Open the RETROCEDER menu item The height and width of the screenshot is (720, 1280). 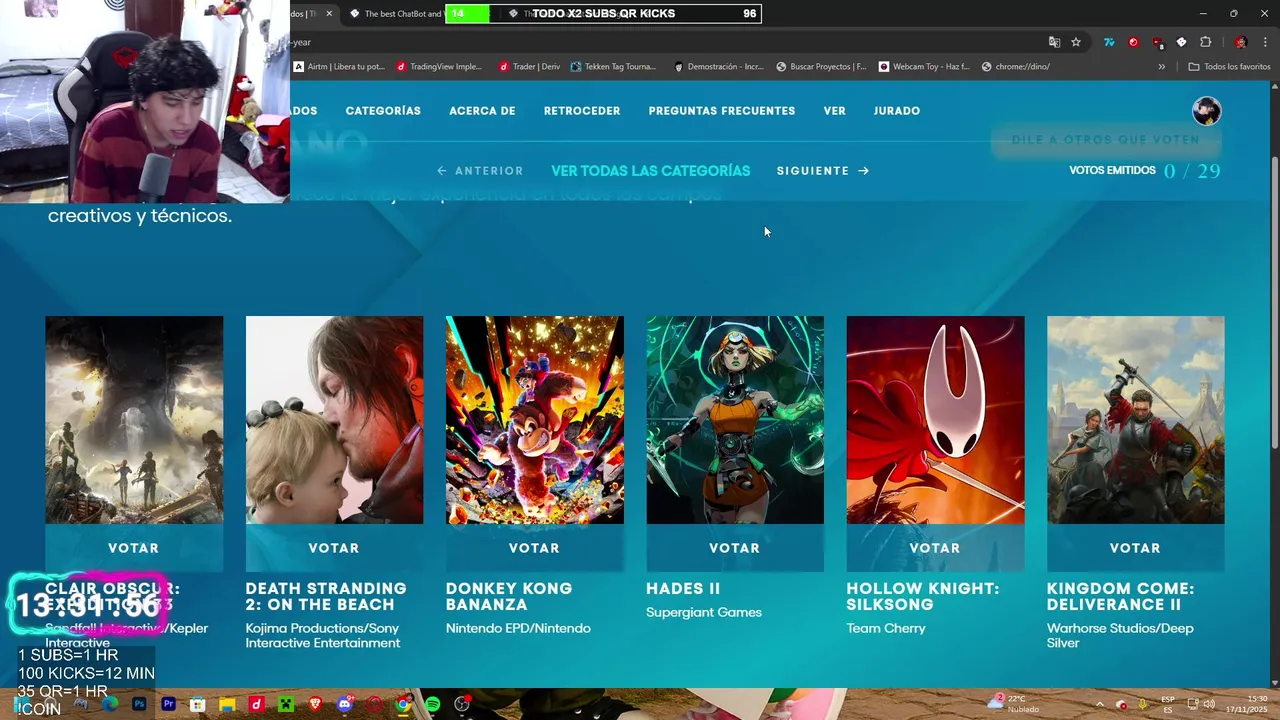[582, 111]
